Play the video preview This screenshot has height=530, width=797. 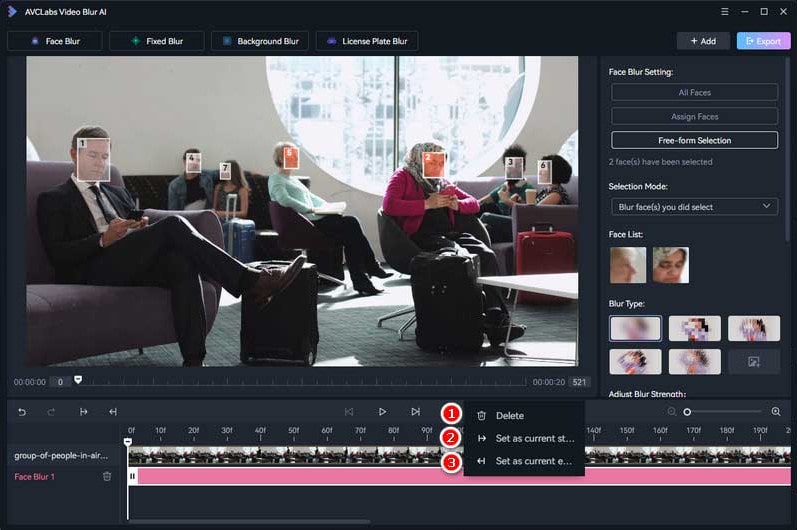(x=382, y=411)
